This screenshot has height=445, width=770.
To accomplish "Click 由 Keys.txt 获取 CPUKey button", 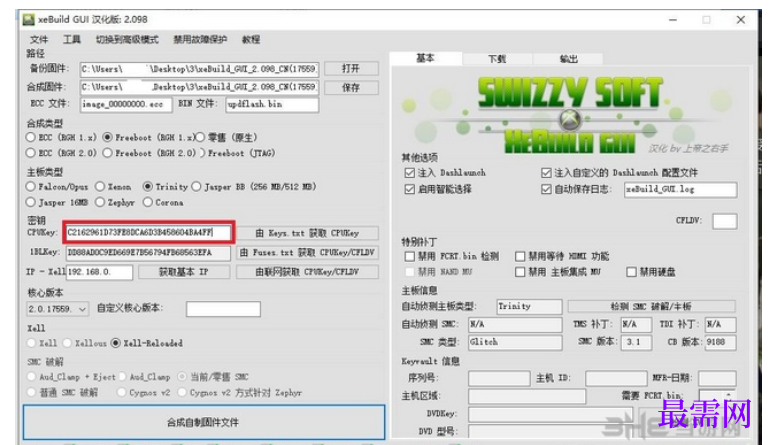I will pyautogui.click(x=307, y=233).
